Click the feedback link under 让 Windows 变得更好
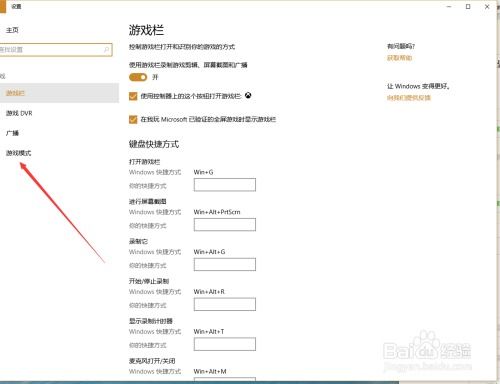The image size is (500, 384). (x=409, y=98)
